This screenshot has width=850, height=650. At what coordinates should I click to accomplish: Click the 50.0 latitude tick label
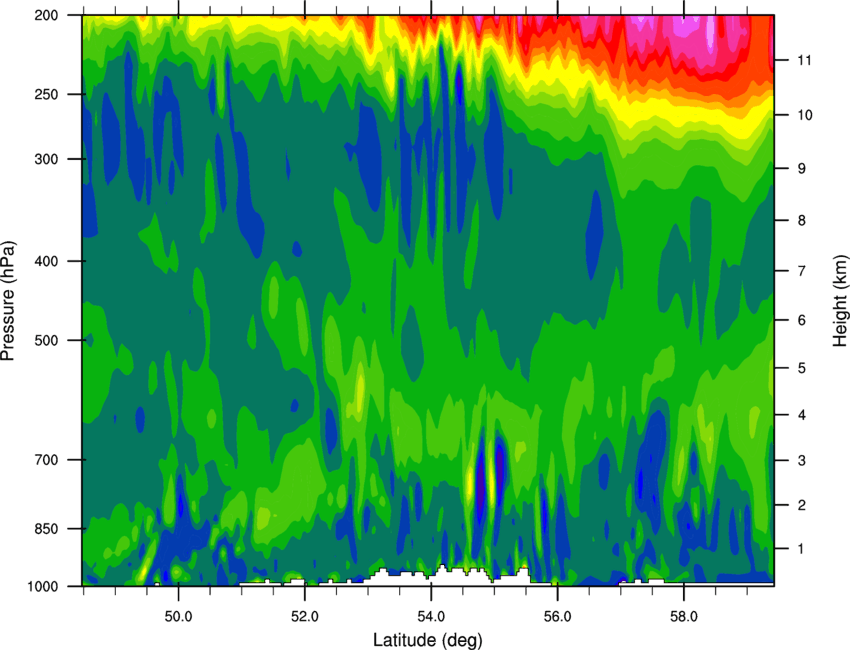click(178, 617)
